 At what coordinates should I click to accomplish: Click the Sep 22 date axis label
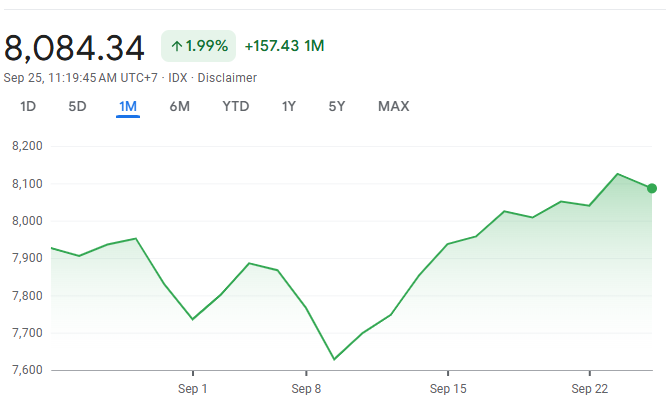(x=590, y=388)
